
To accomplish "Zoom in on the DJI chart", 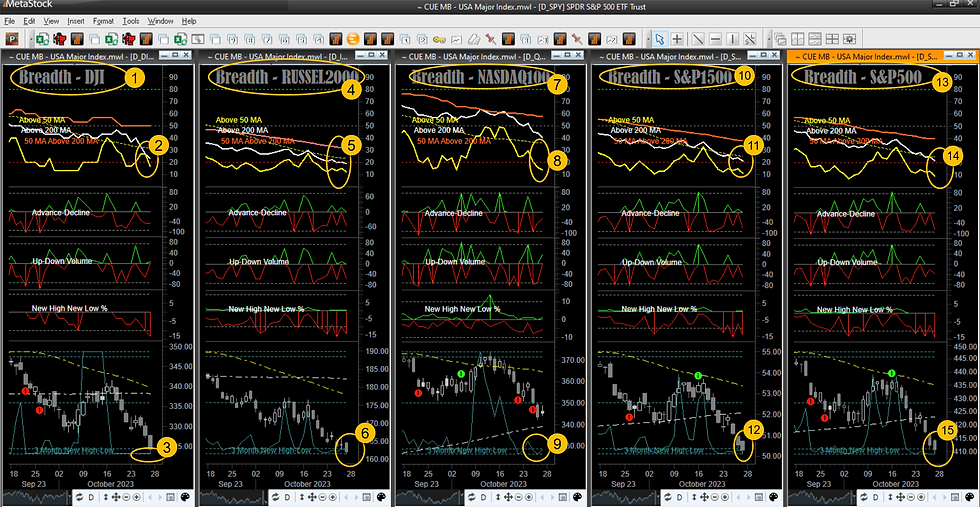I will pos(136,497).
